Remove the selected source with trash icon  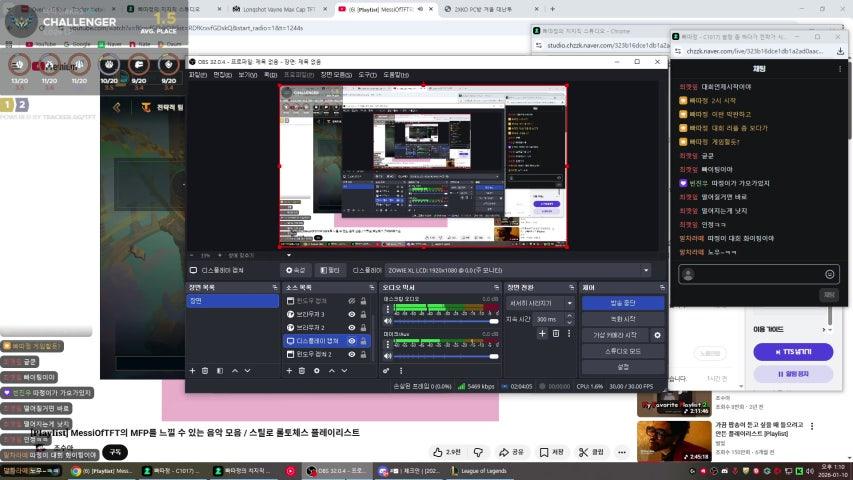[303, 371]
